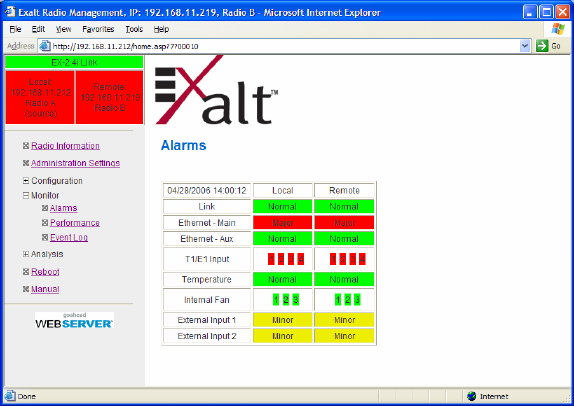
Task: Click the icon beside the Event Log link
Action: click(45, 238)
